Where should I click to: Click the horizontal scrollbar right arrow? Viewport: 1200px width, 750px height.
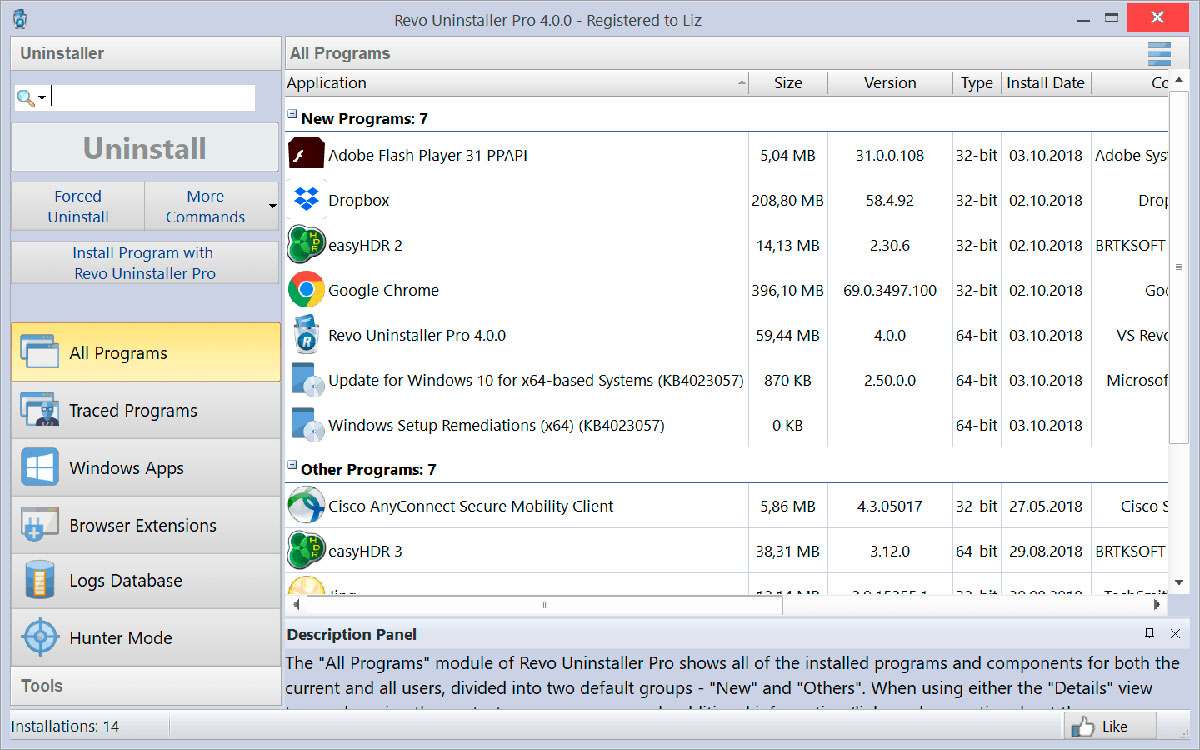1158,605
